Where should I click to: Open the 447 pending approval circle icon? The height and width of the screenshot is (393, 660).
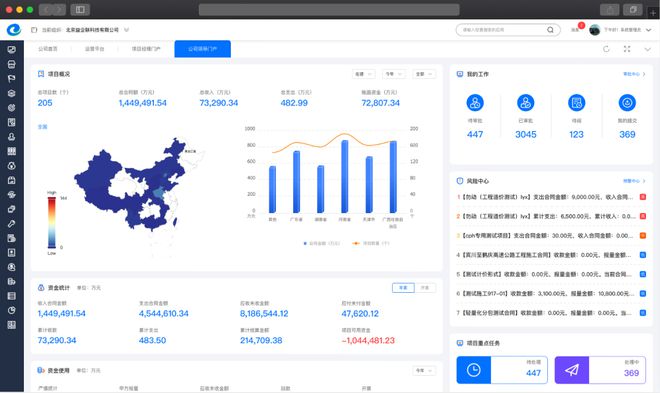tap(475, 103)
